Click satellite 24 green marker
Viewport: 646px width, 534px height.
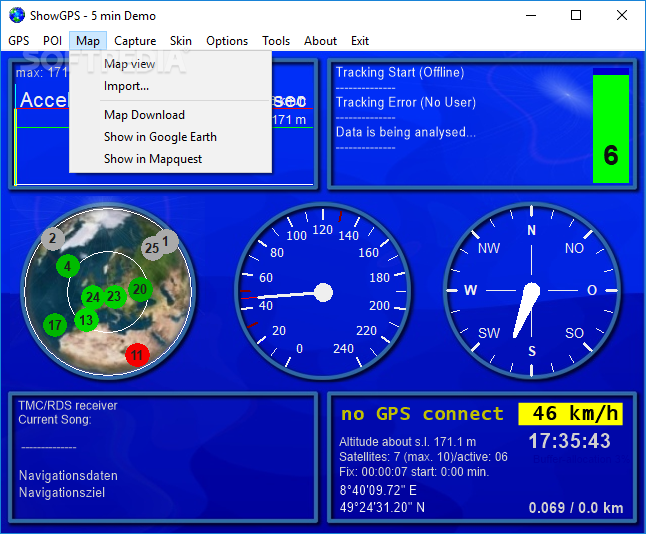[93, 297]
